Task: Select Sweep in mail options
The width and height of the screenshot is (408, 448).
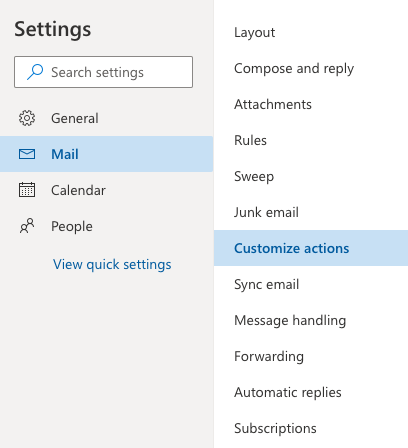Action: 254,176
